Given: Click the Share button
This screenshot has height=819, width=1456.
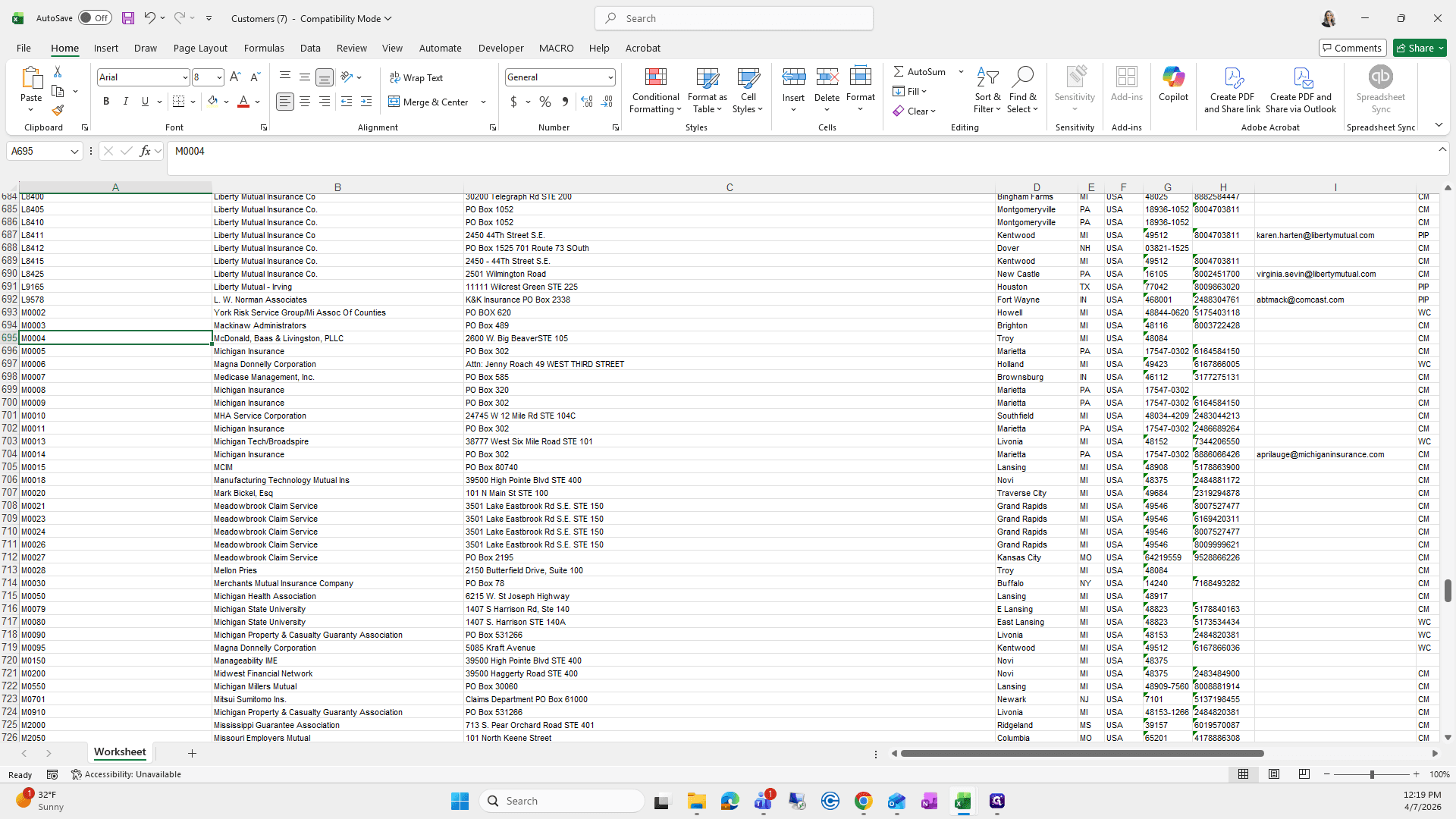Looking at the screenshot, I should point(1420,48).
